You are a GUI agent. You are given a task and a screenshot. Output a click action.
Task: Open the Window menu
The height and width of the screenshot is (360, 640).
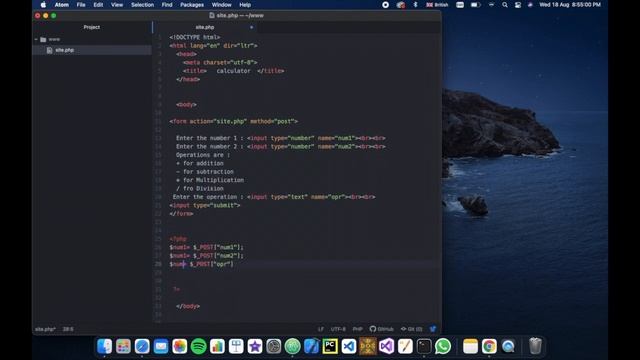222,5
